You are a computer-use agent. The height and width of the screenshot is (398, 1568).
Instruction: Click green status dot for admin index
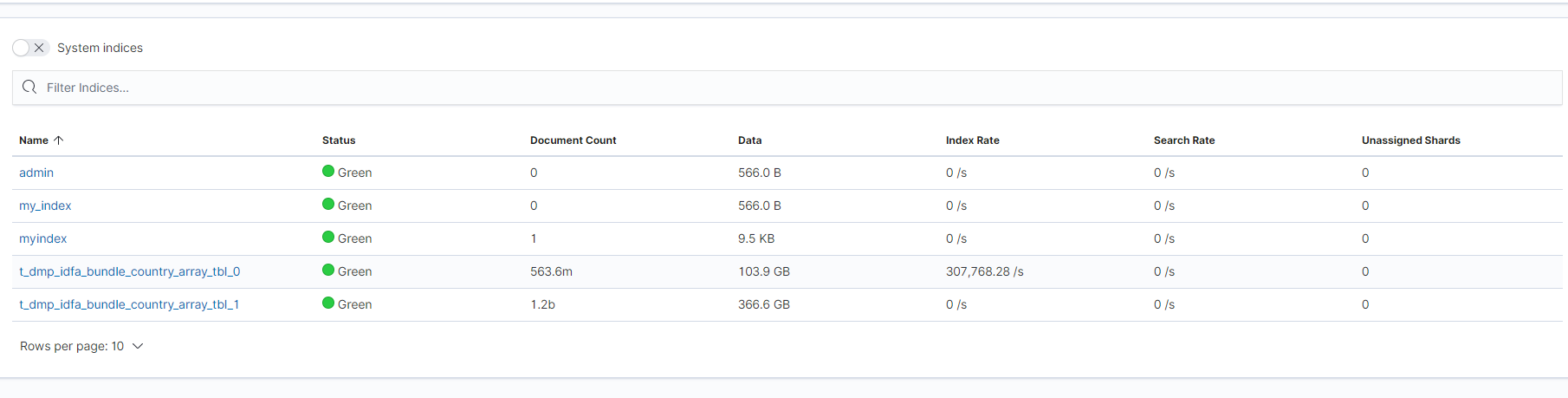(x=328, y=171)
